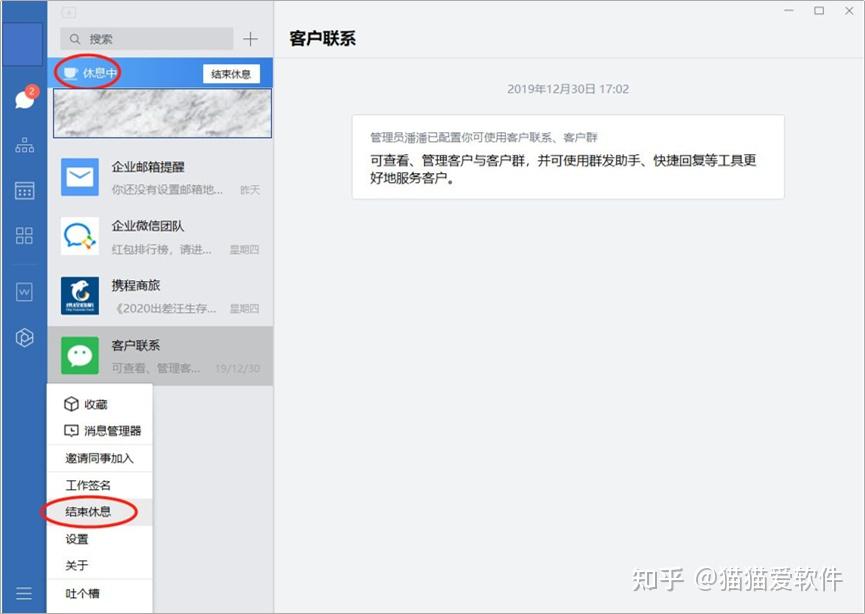The width and height of the screenshot is (865, 614).
Task: Open the calendar icon in sidebar
Action: click(x=24, y=190)
